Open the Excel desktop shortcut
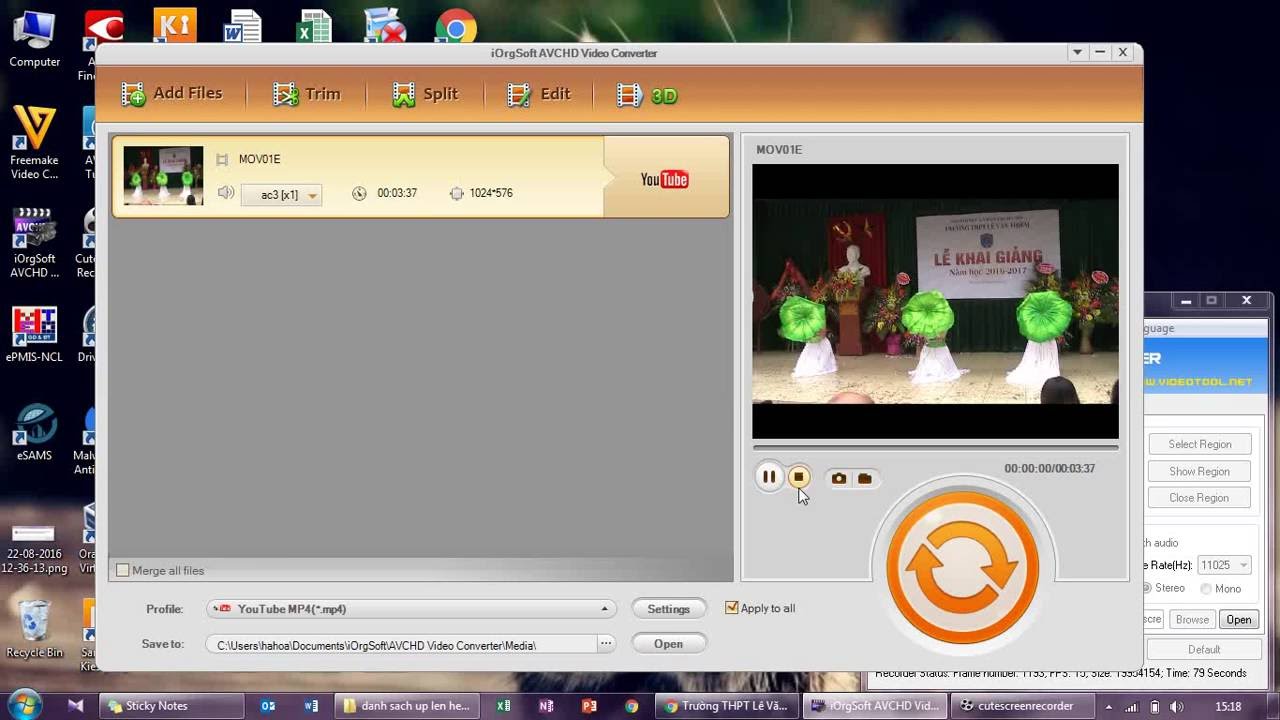 tap(314, 27)
